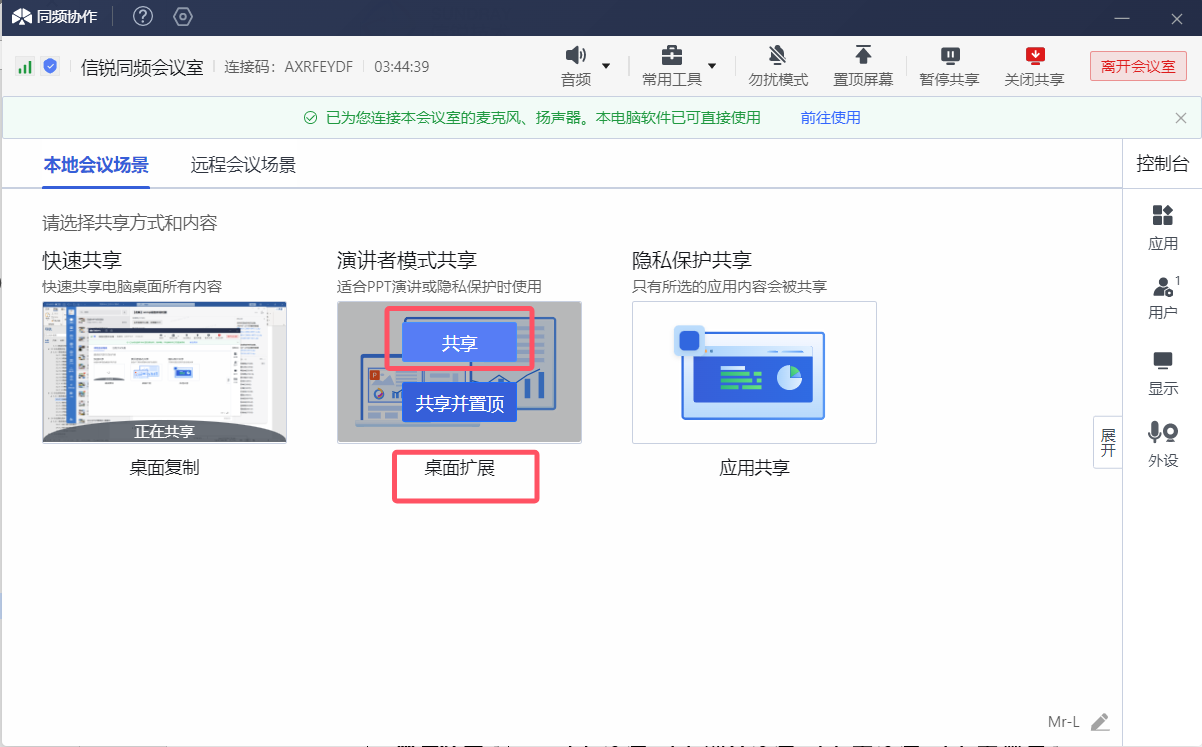Switch to the remote meeting scene tab
The image size is (1202, 747).
[x=243, y=165]
